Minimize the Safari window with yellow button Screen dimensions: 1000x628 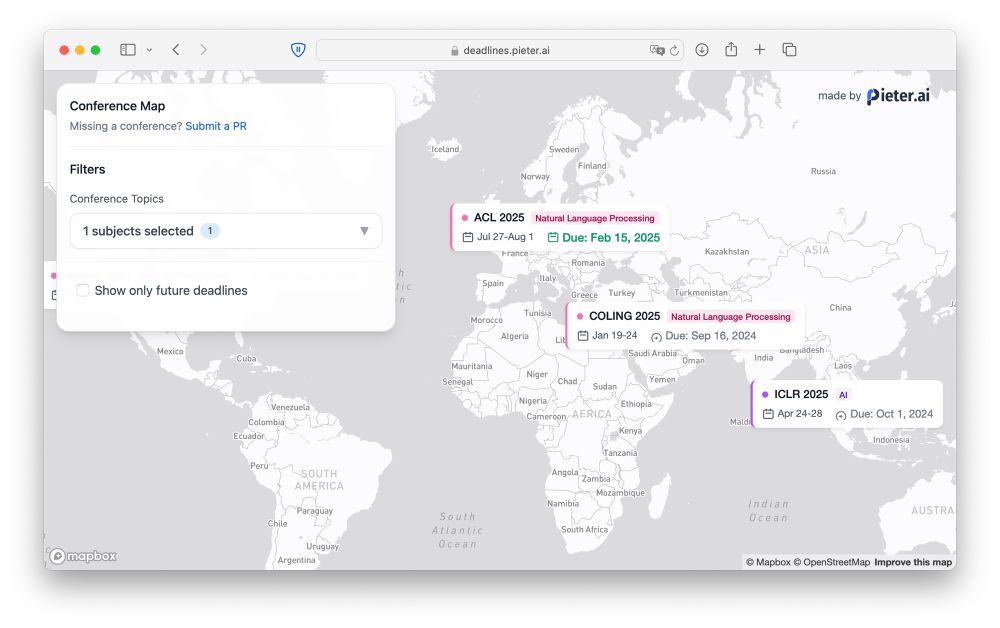point(80,50)
